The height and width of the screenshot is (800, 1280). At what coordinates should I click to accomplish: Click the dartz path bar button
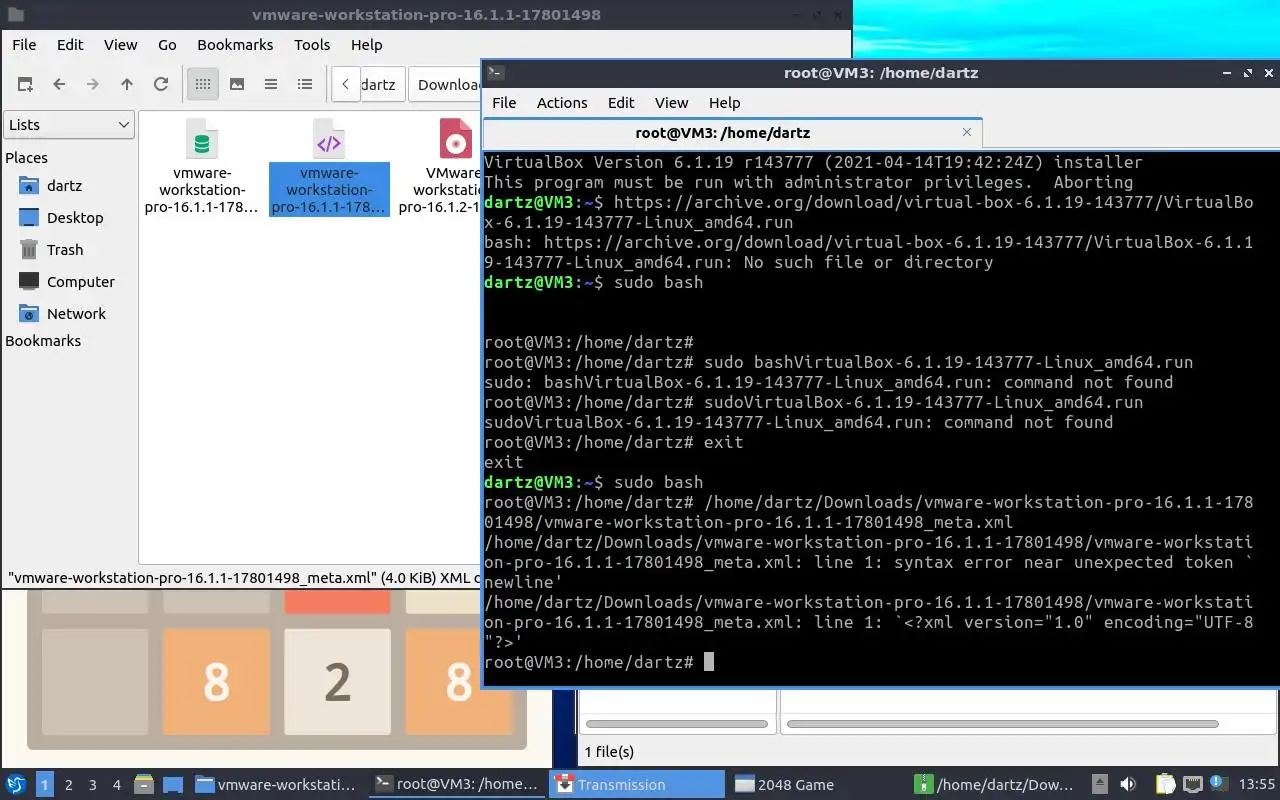click(x=381, y=84)
